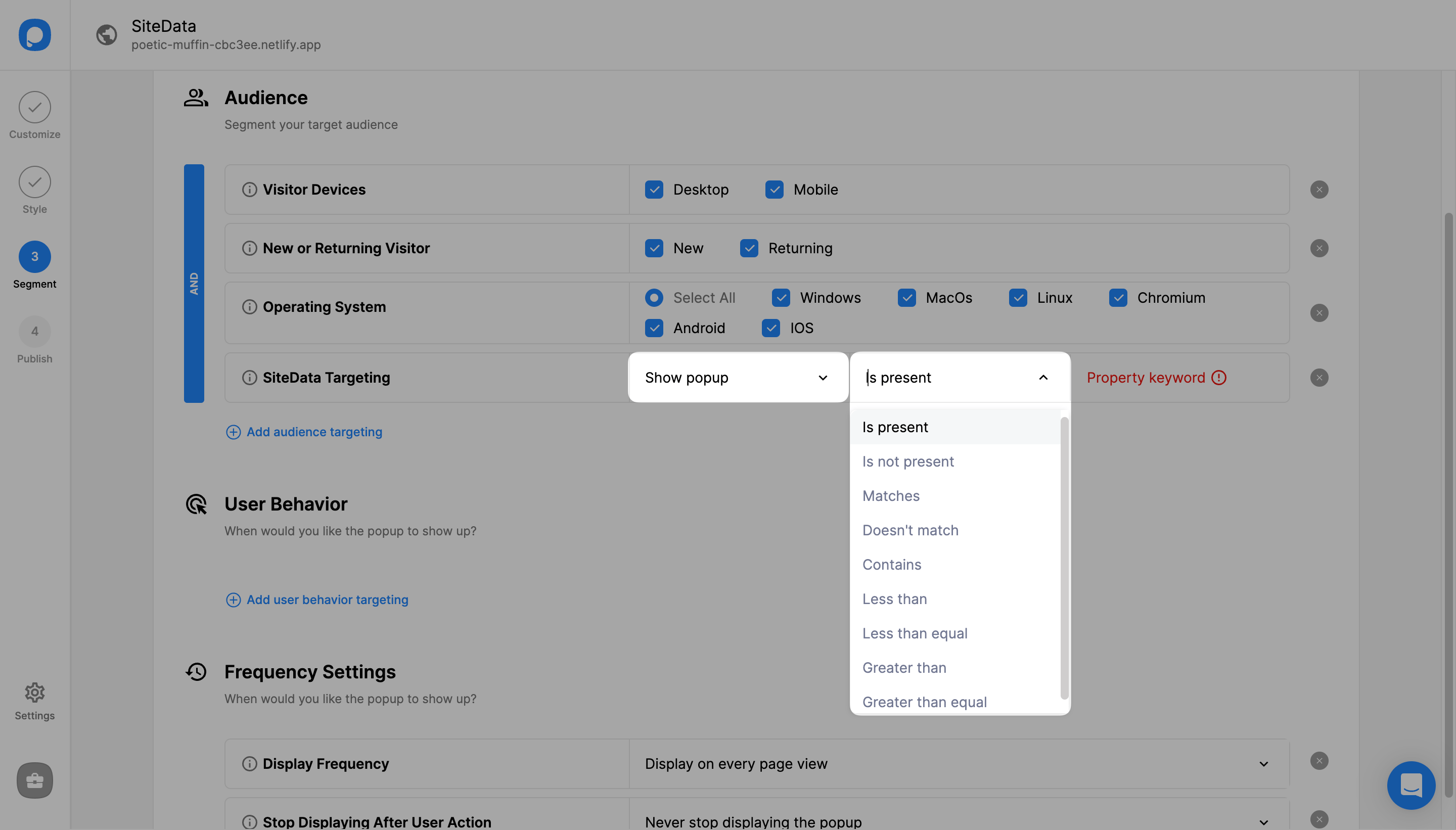Viewport: 1456px width, 830px height.
Task: Click info icon beside SiteData Targeting
Action: pyautogui.click(x=249, y=378)
